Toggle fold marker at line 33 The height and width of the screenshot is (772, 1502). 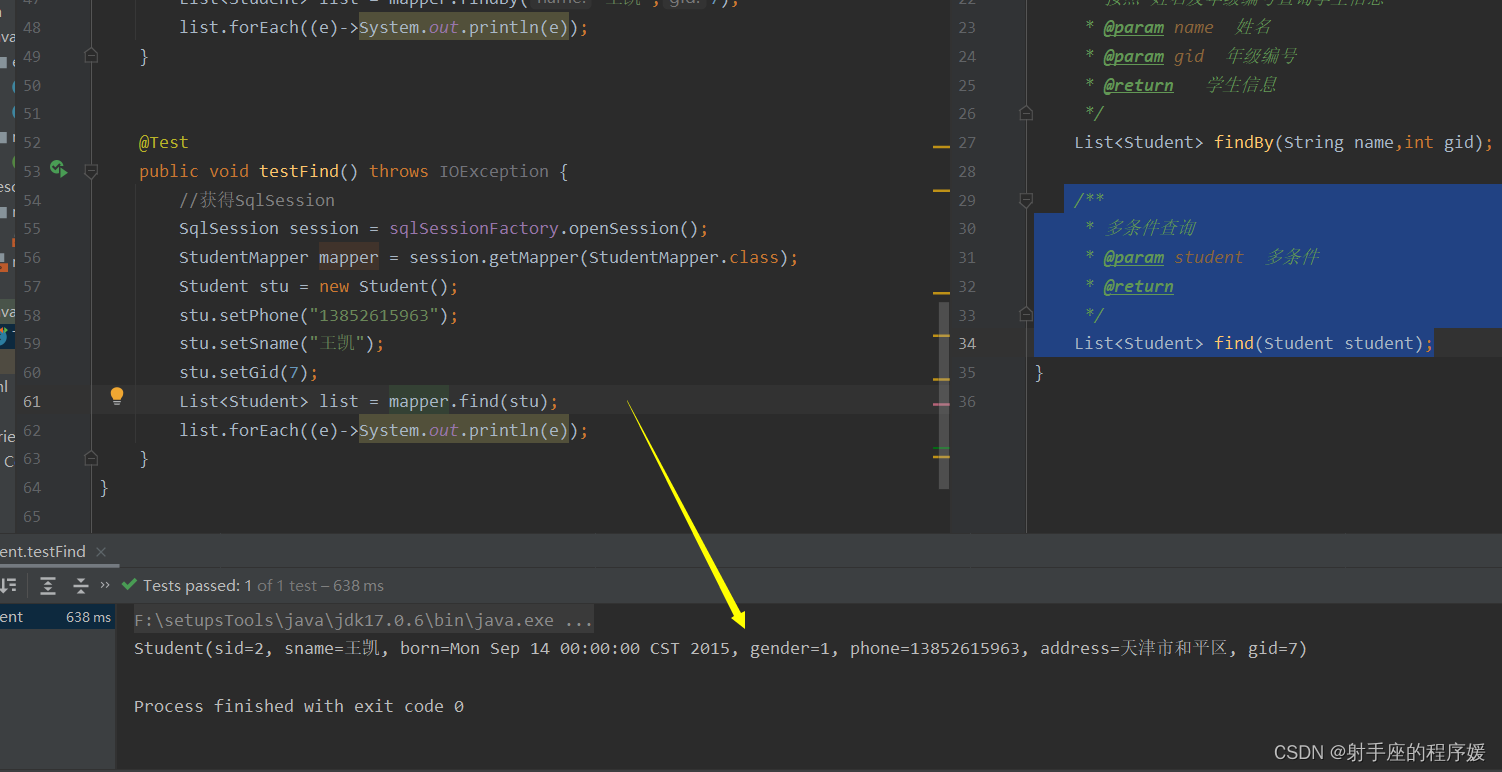pyautogui.click(x=1025, y=314)
